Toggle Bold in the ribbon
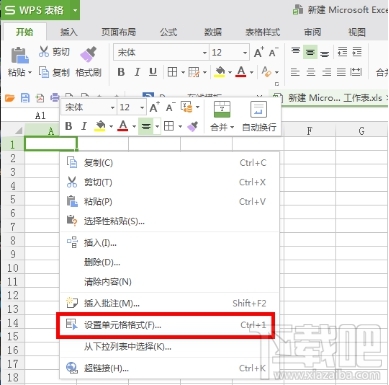The image size is (389, 385). (121, 72)
